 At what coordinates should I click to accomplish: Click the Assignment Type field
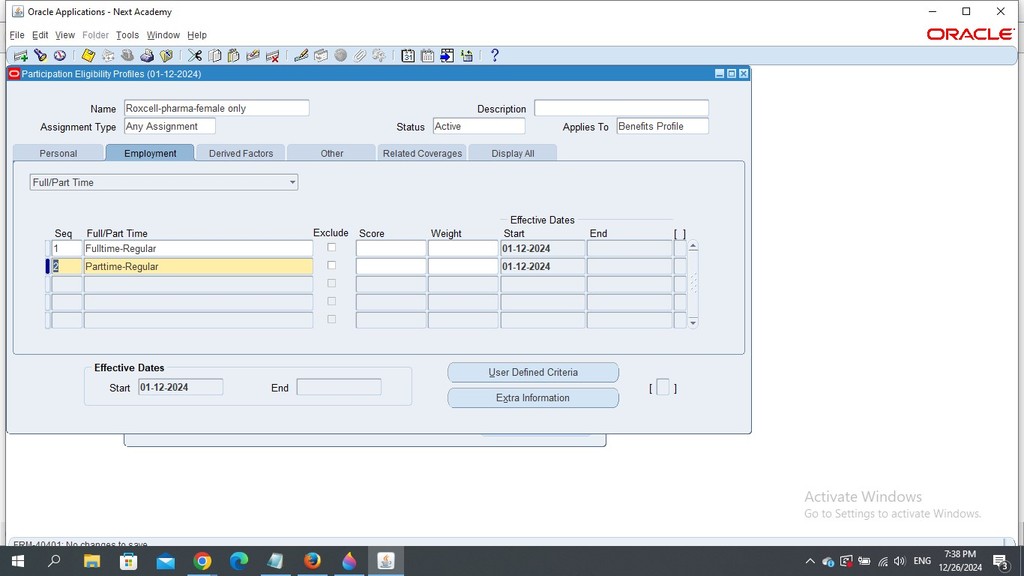[x=170, y=126]
